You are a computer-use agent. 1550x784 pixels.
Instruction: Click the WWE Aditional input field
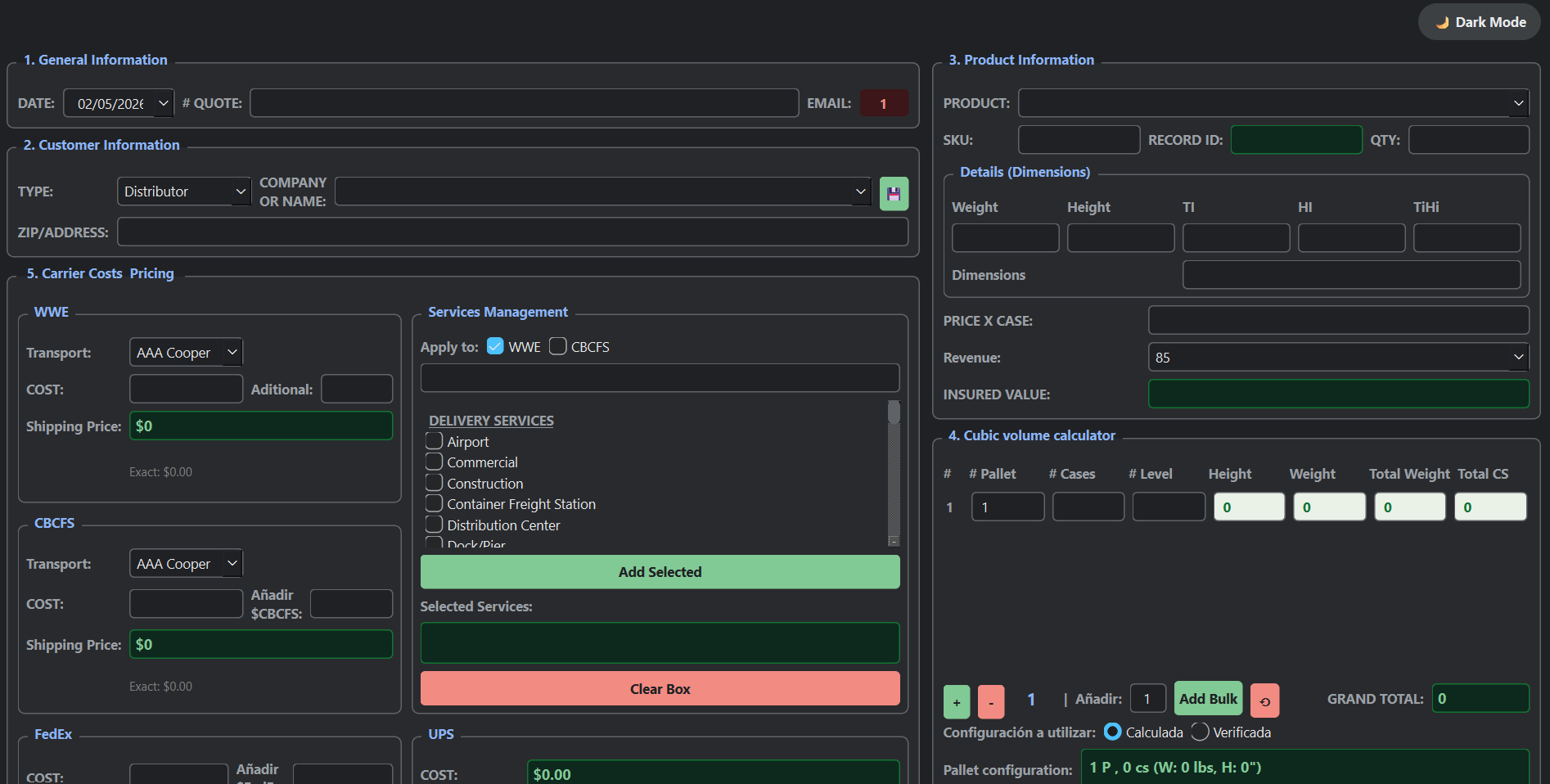pyautogui.click(x=357, y=389)
